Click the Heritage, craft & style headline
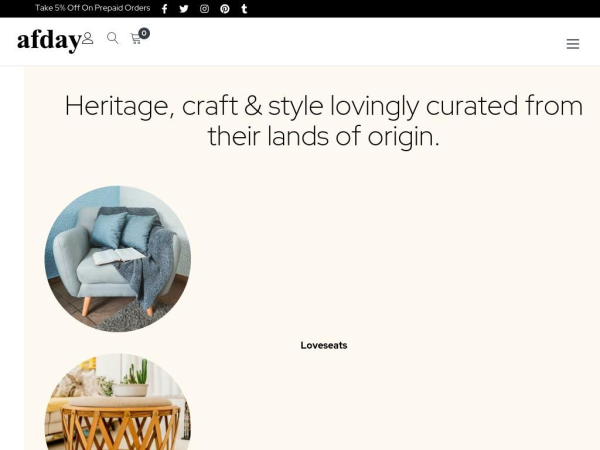The height and width of the screenshot is (450, 600). 324,121
